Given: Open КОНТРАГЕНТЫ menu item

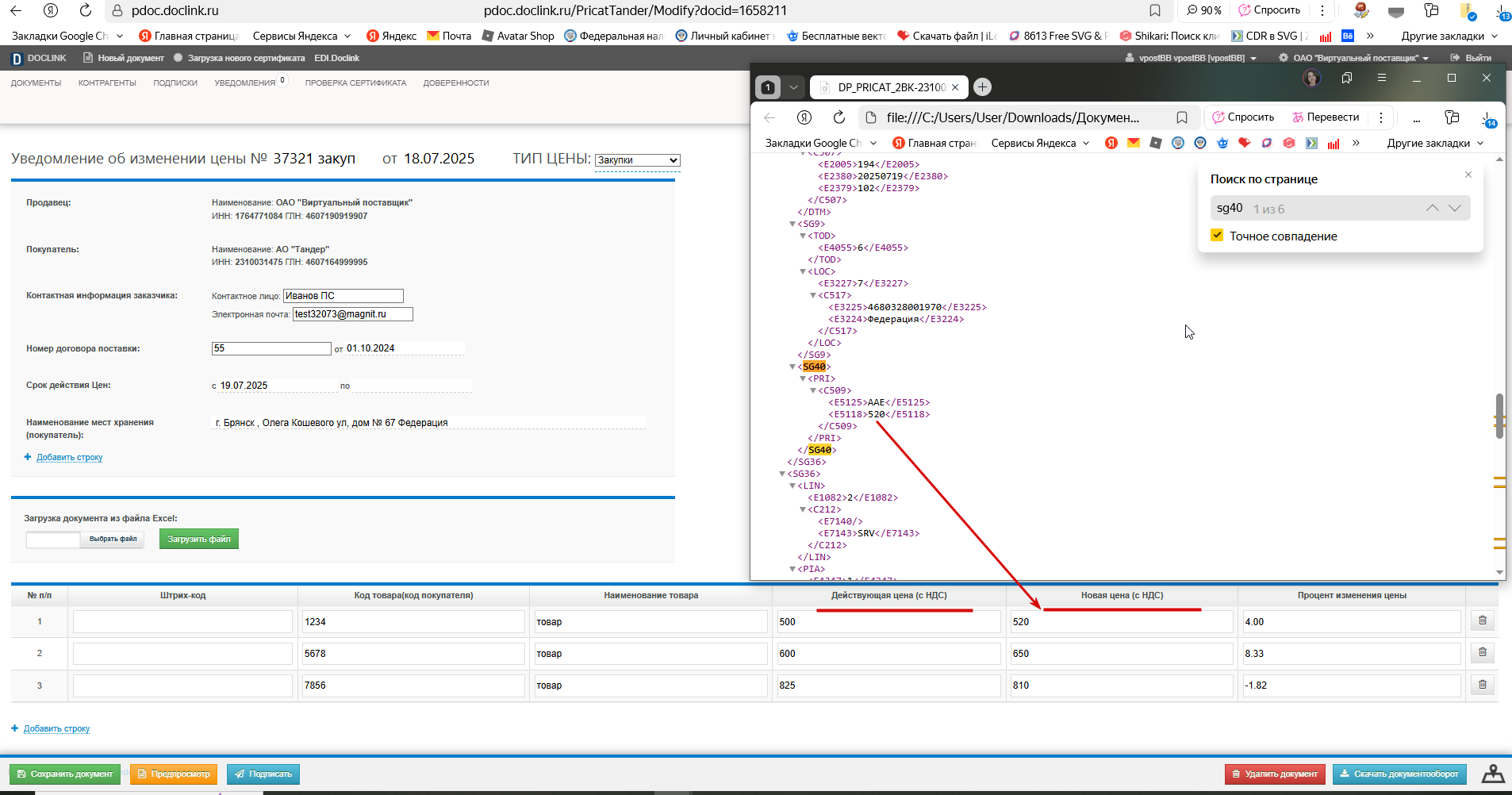Looking at the screenshot, I should (107, 83).
